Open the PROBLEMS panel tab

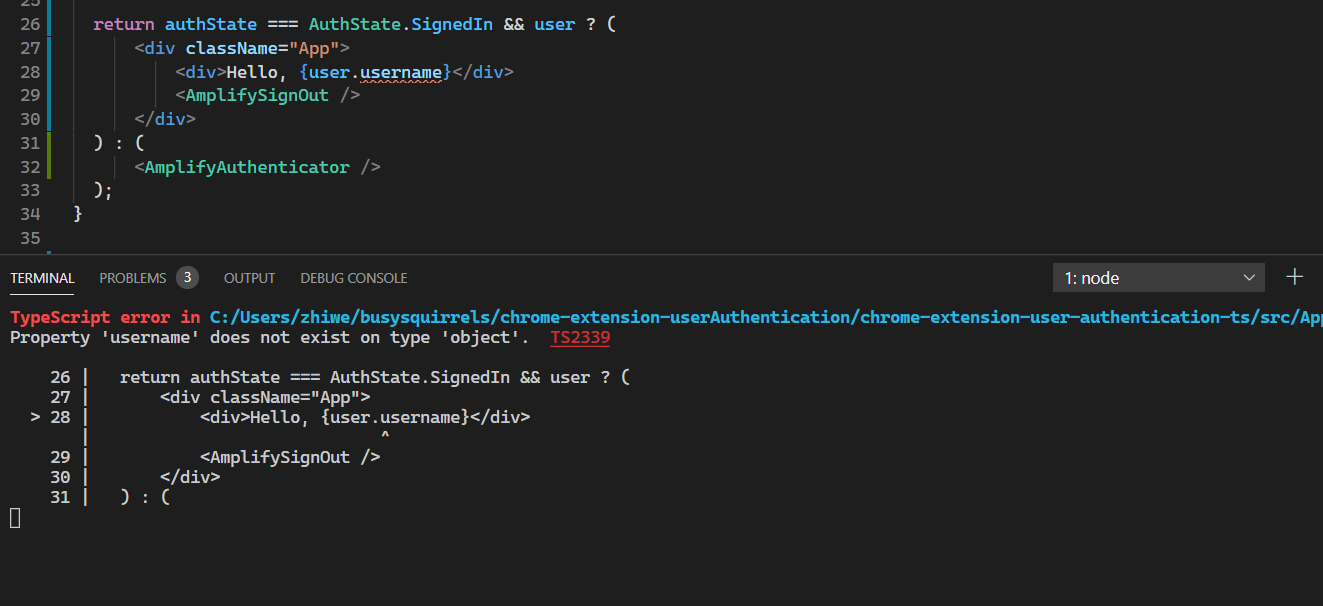(x=133, y=278)
